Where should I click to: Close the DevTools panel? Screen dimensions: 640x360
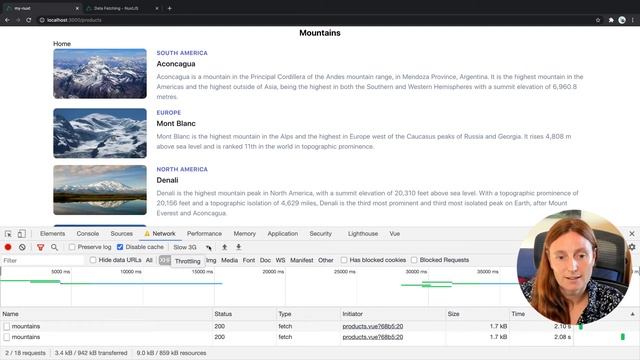632,233
